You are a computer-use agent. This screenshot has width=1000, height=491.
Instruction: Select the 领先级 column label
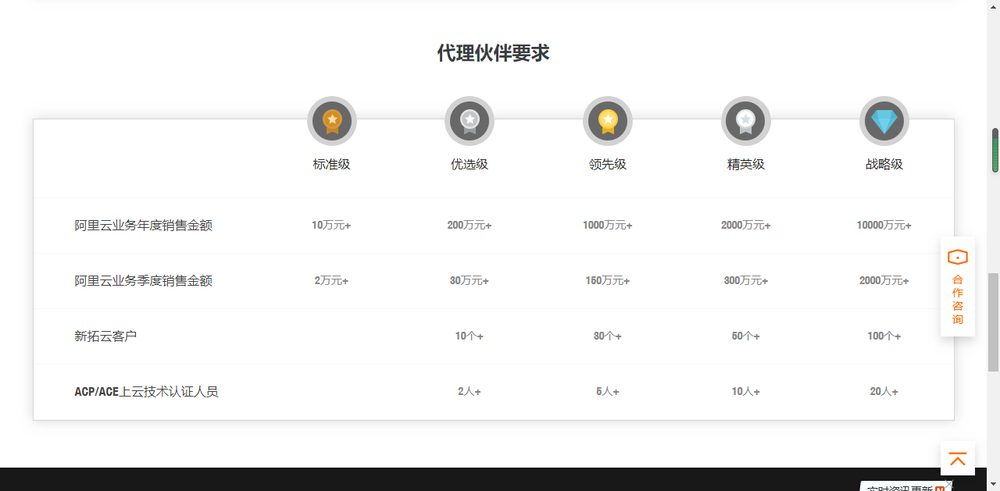coord(608,165)
